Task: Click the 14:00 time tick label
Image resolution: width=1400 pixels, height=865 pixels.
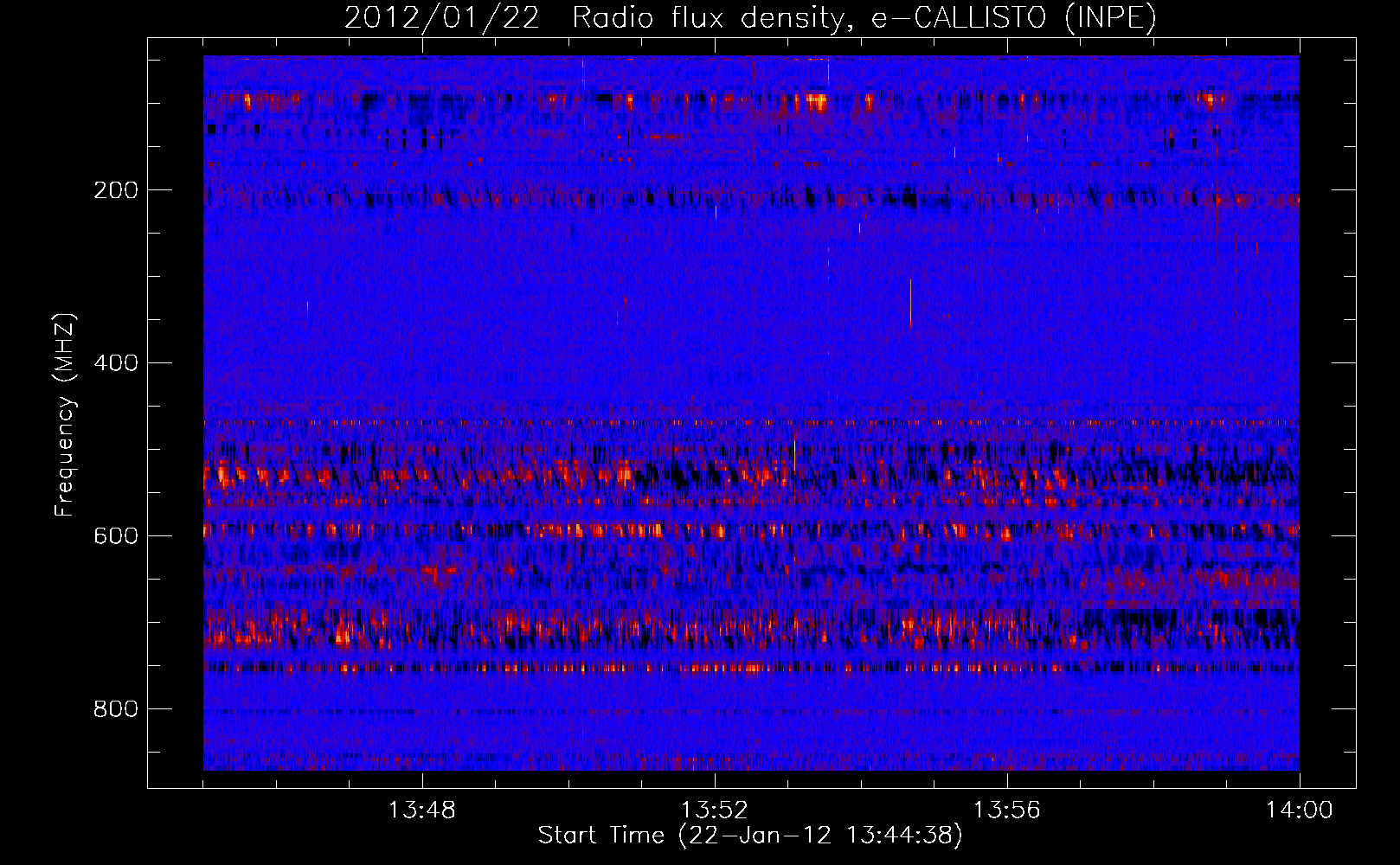Action: click(1299, 811)
